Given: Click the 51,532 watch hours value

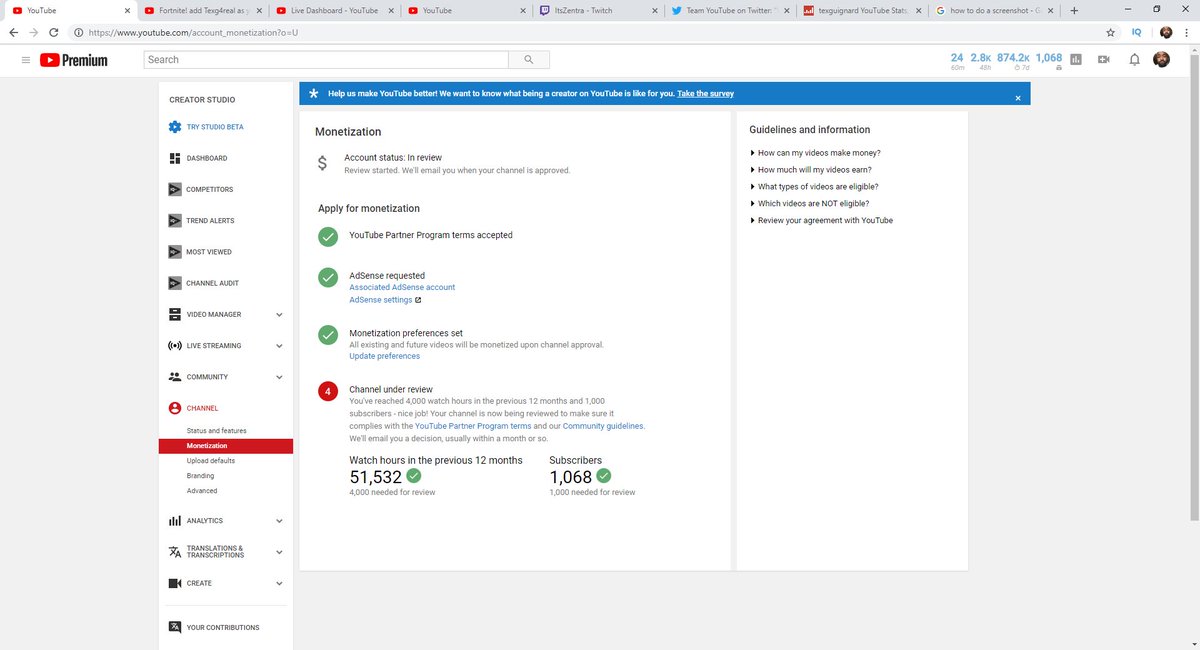Looking at the screenshot, I should tap(375, 478).
